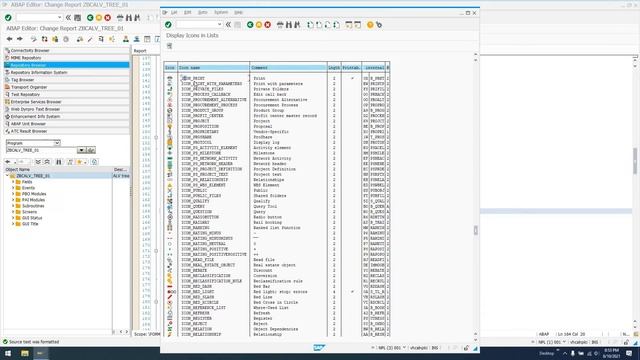Select the GUI Status folder in object tree
The height and width of the screenshot is (360, 640).
coord(32,218)
